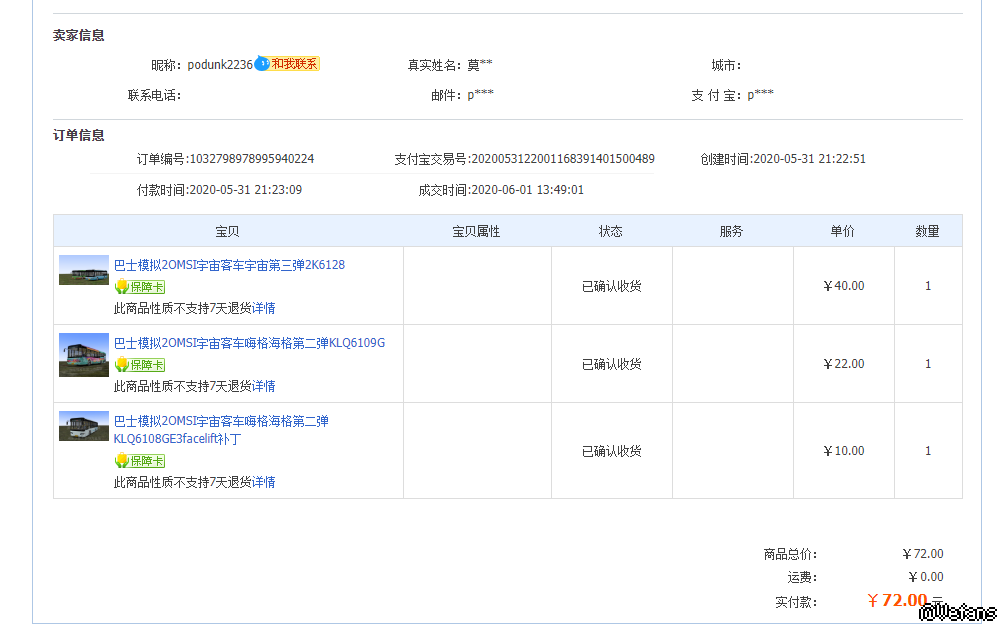Screen dimensions: 1008x633
Task: Click the 和我联系 Wangwang contact icon
Action: coord(286,64)
